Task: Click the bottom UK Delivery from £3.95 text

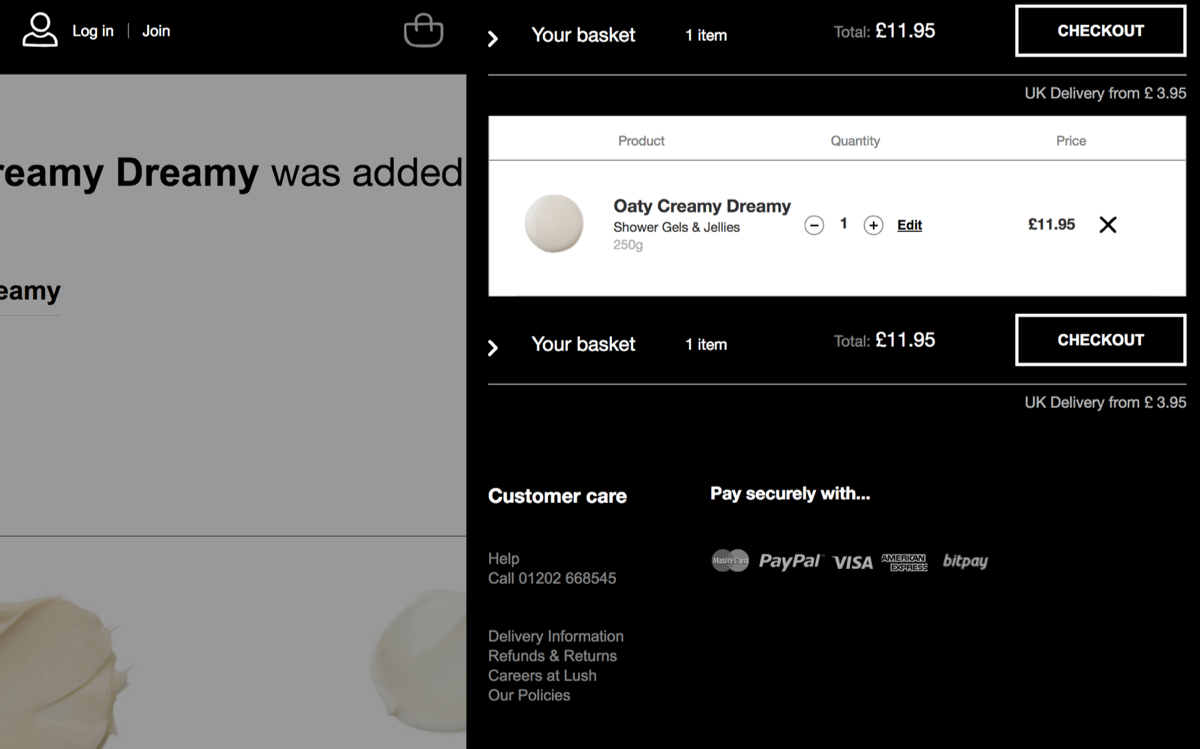Action: (1105, 402)
